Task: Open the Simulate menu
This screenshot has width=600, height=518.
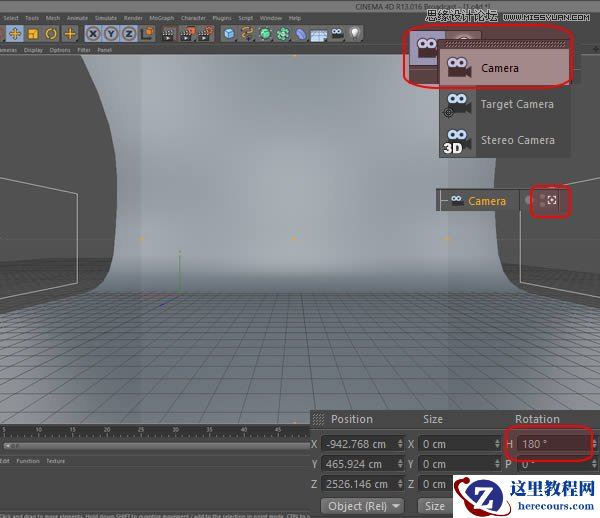Action: coord(106,18)
